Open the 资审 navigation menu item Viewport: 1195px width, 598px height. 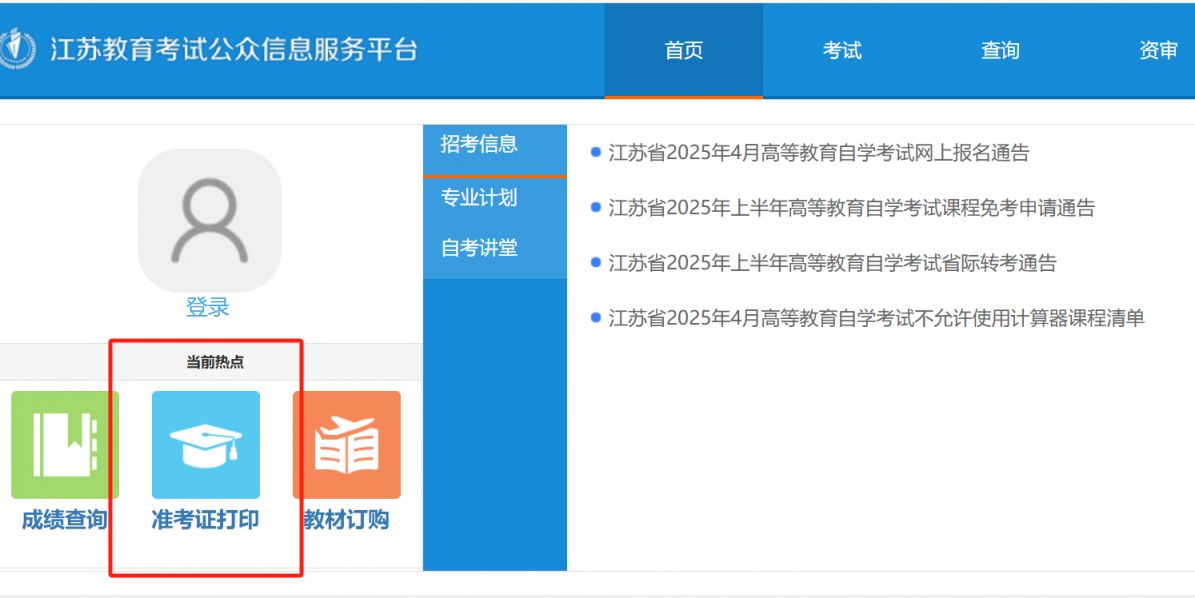[x=1158, y=51]
